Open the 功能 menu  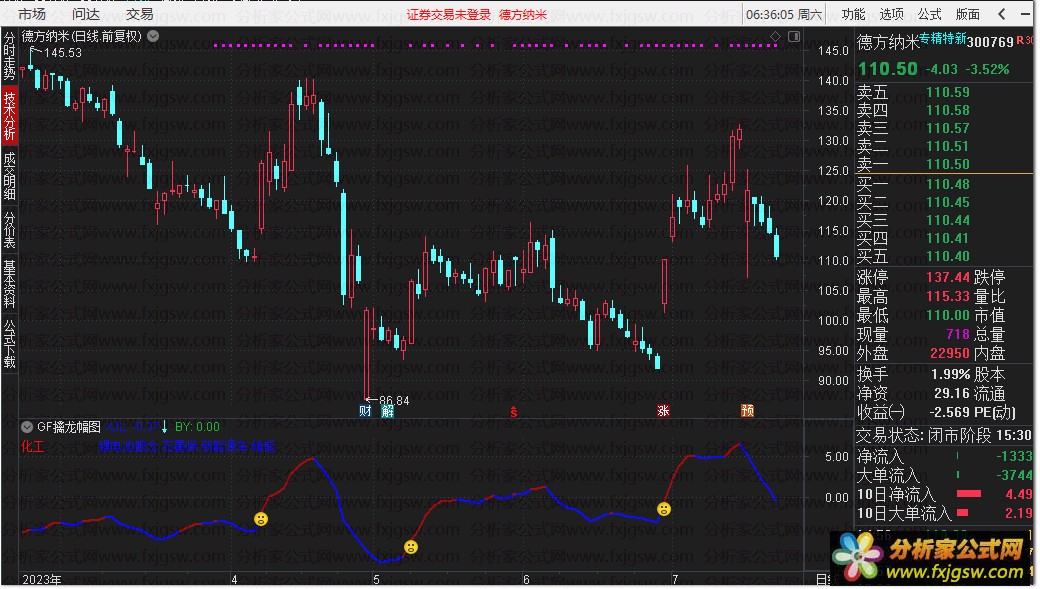tap(853, 14)
